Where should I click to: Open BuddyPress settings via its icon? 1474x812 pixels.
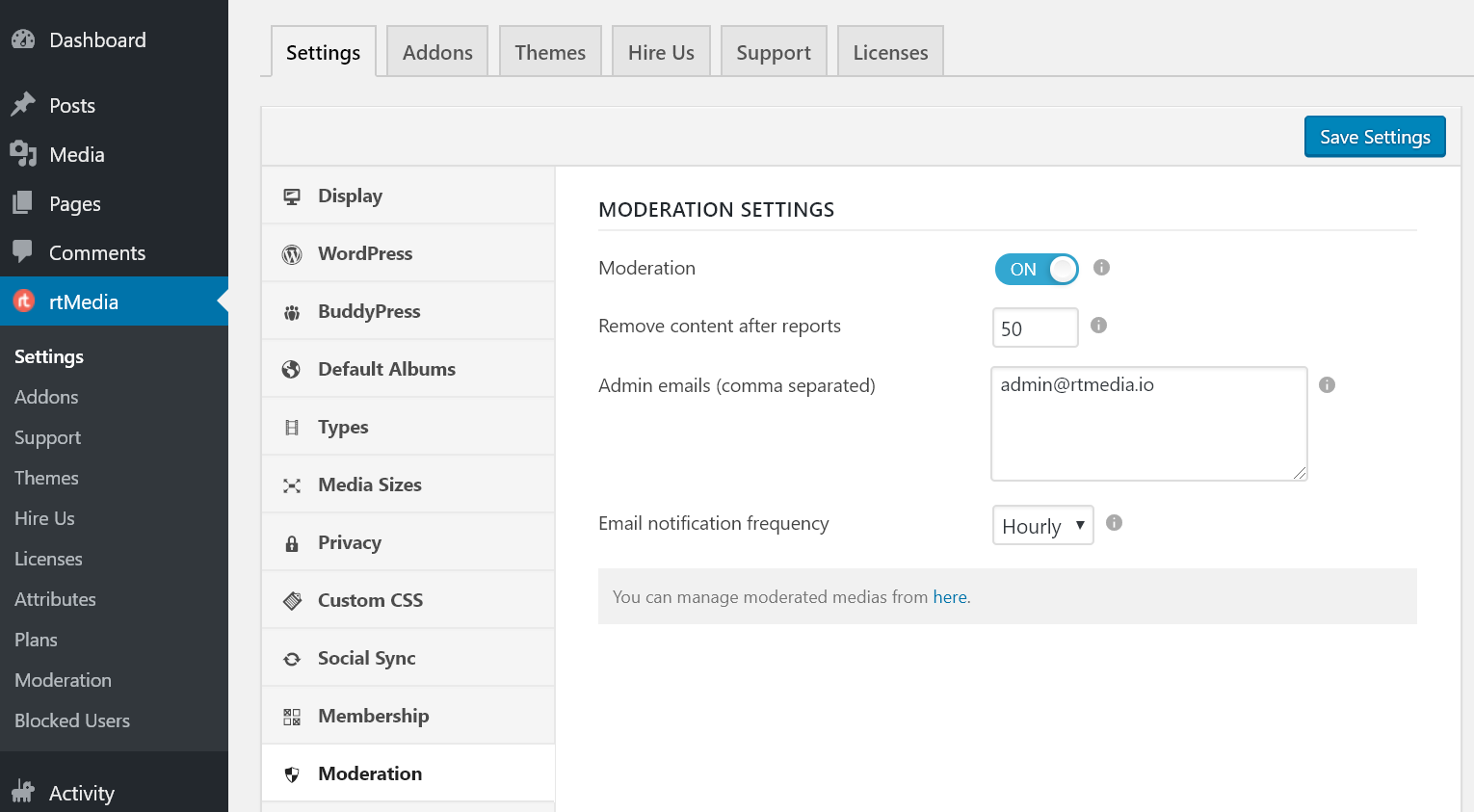pyautogui.click(x=292, y=310)
